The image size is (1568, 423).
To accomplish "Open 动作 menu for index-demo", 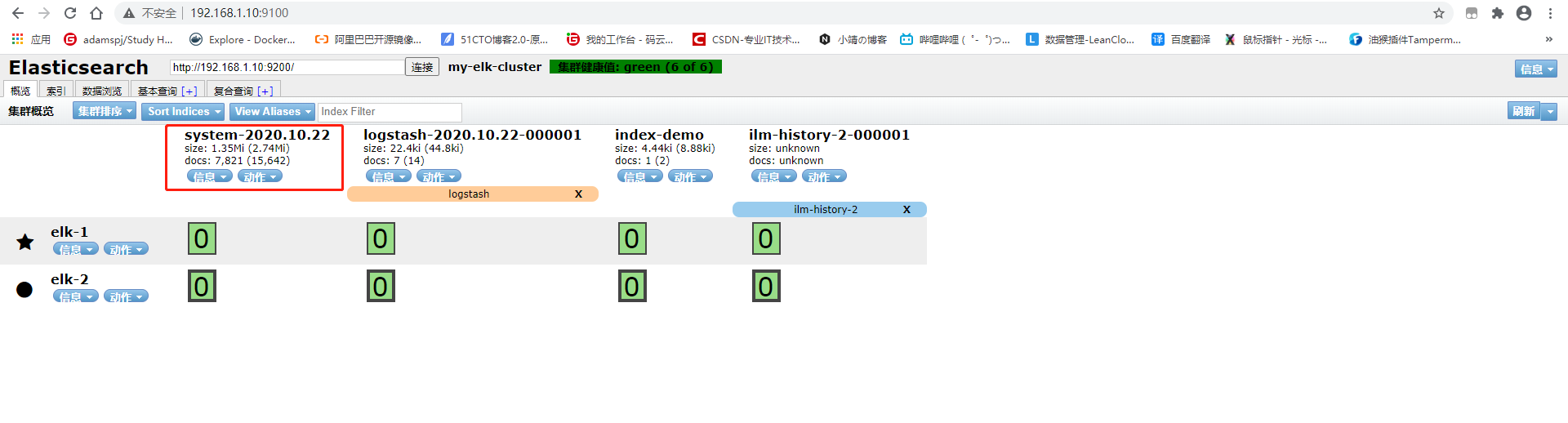I will (x=690, y=176).
